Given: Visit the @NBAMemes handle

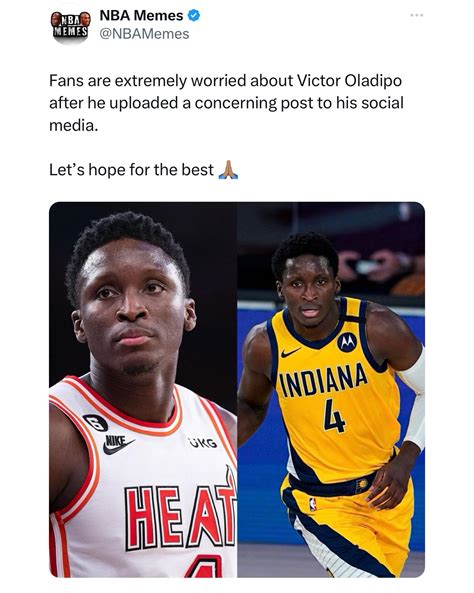Looking at the screenshot, I should 144,34.
